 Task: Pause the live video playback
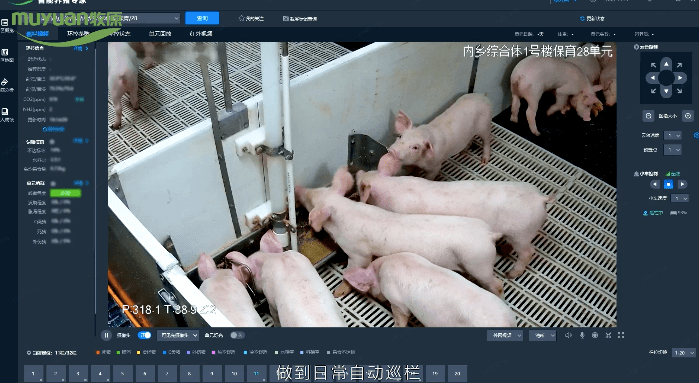coord(106,335)
